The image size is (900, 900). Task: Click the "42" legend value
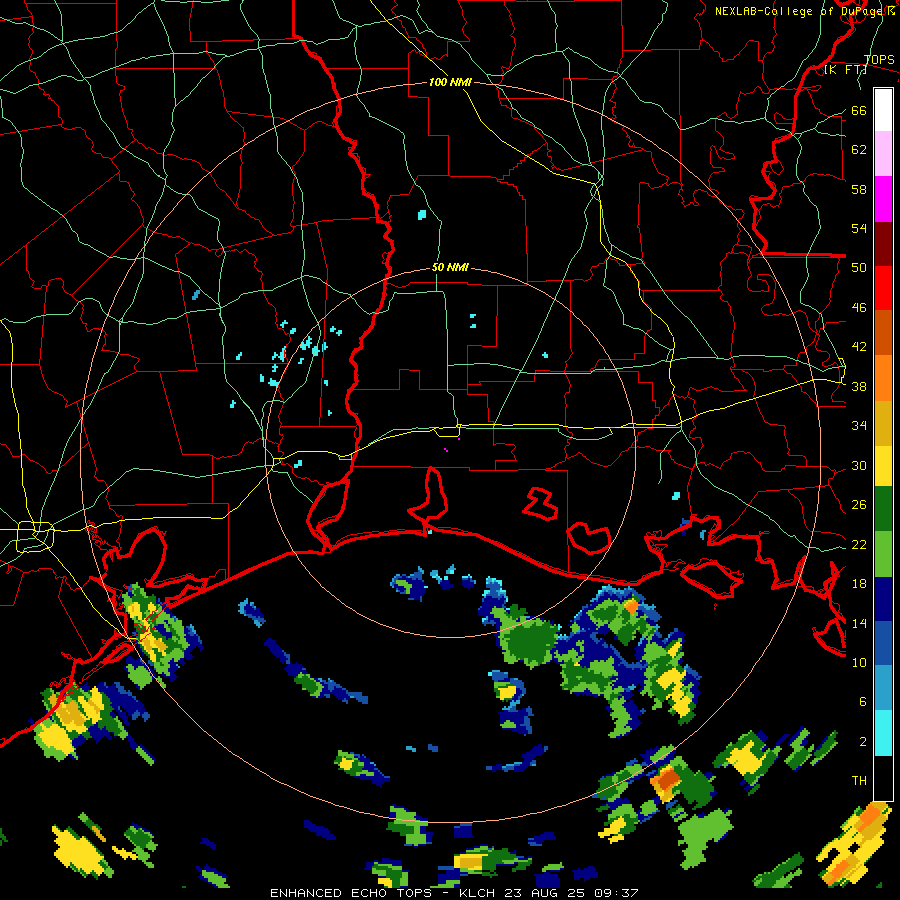point(859,347)
